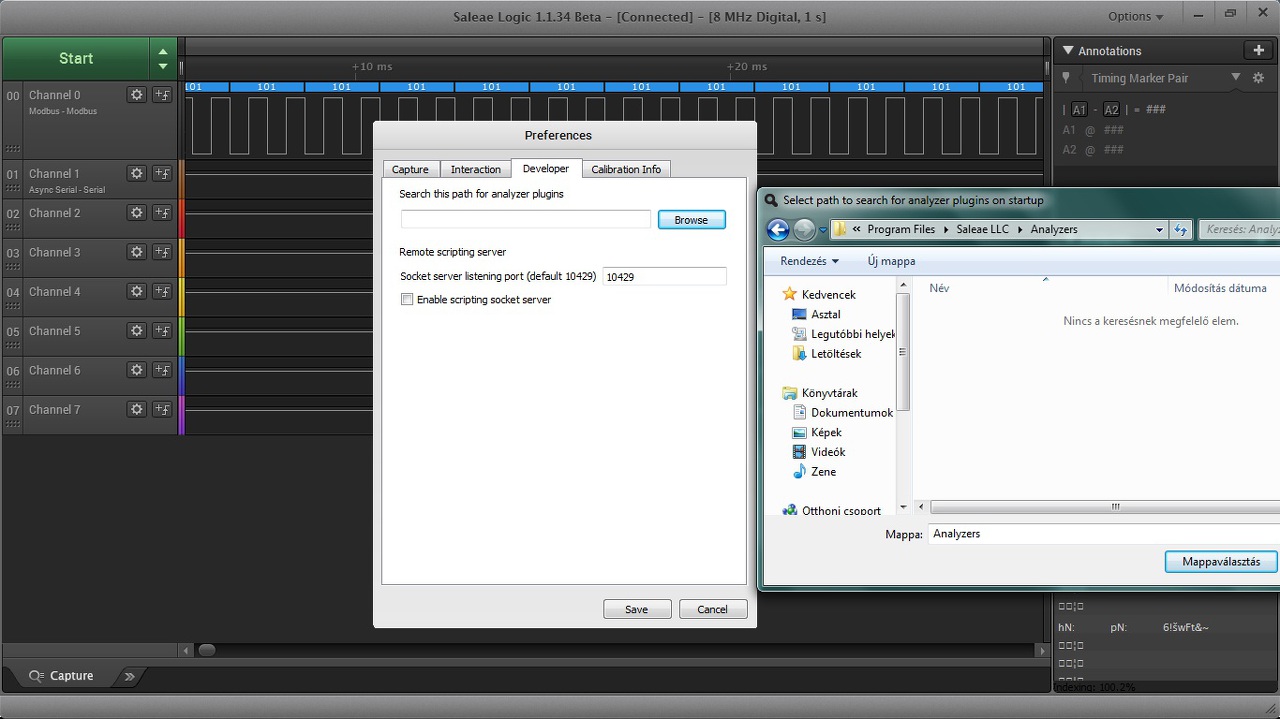Browse for analyzer plugins path
Image resolution: width=1280 pixels, height=719 pixels.
(x=691, y=220)
